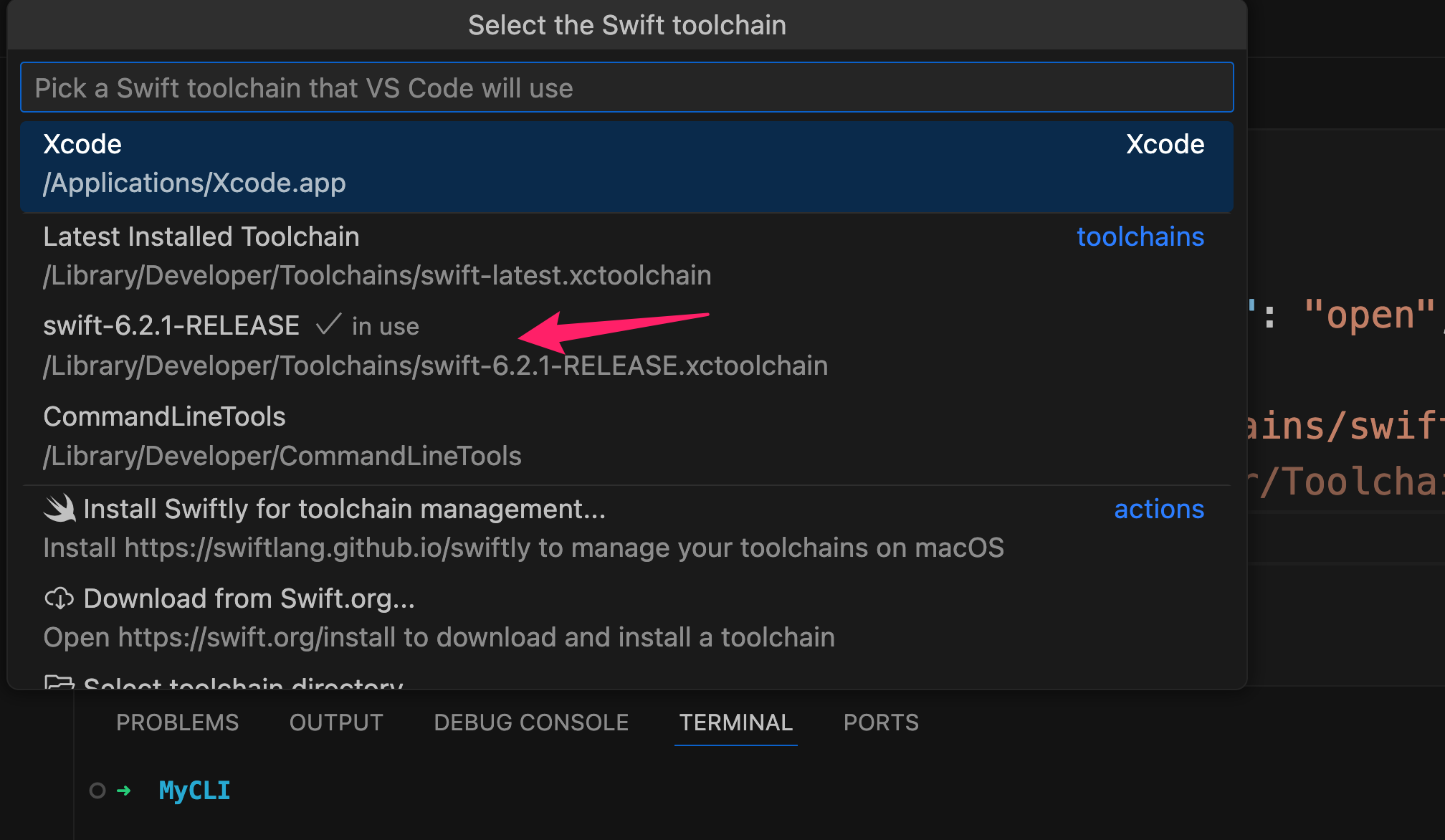Screen dimensions: 1445x840
Task: Click the checkmark next to swift-6.2.1-RELEASE
Action: (328, 325)
